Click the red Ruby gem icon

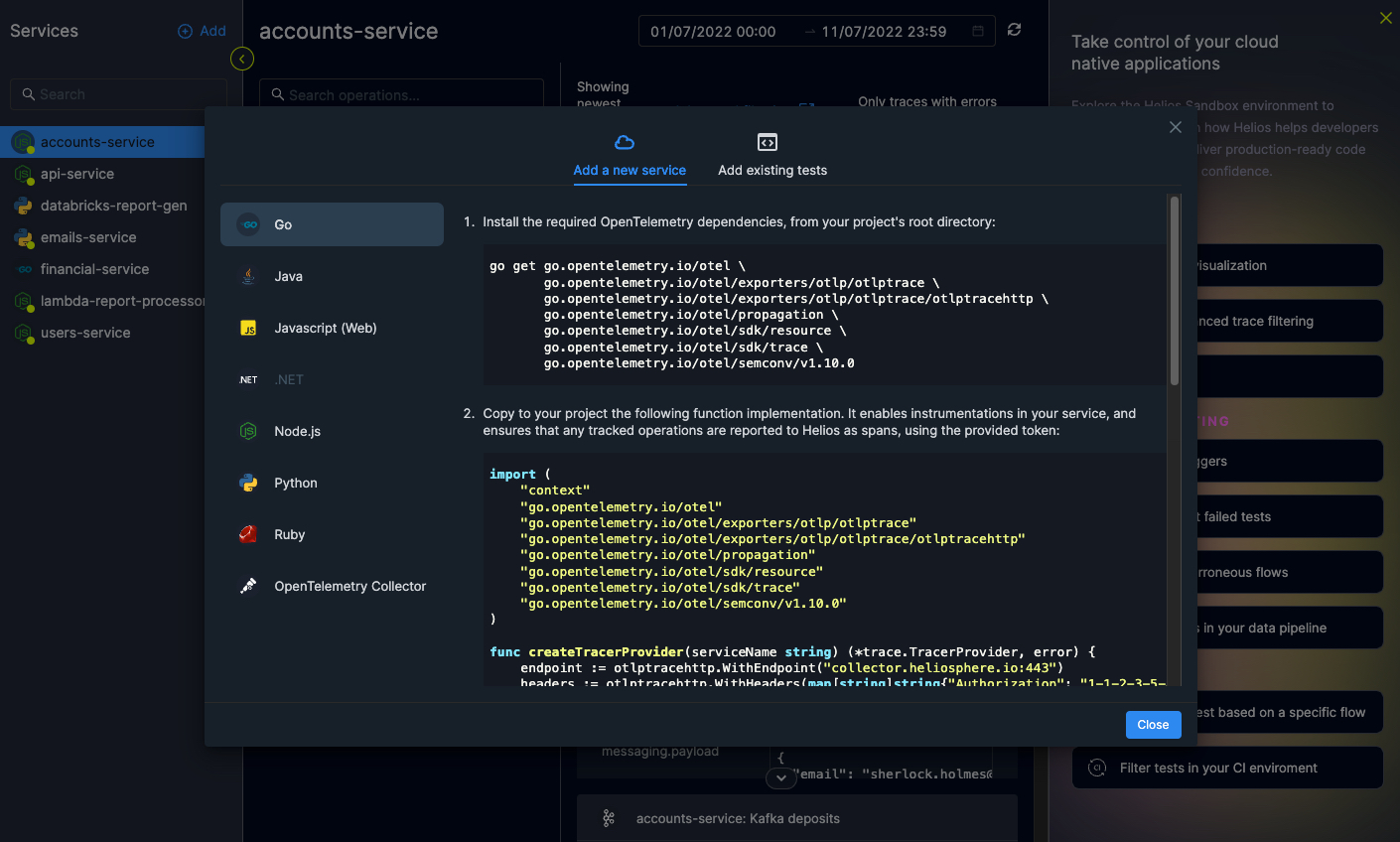(x=248, y=534)
